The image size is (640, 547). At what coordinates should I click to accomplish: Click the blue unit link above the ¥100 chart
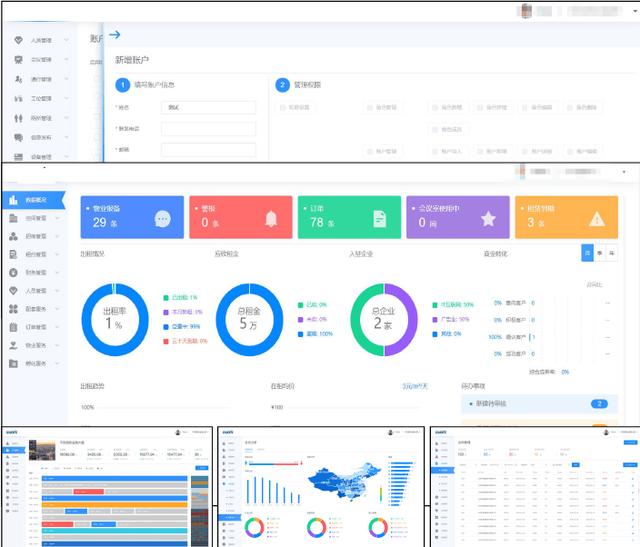[415, 386]
